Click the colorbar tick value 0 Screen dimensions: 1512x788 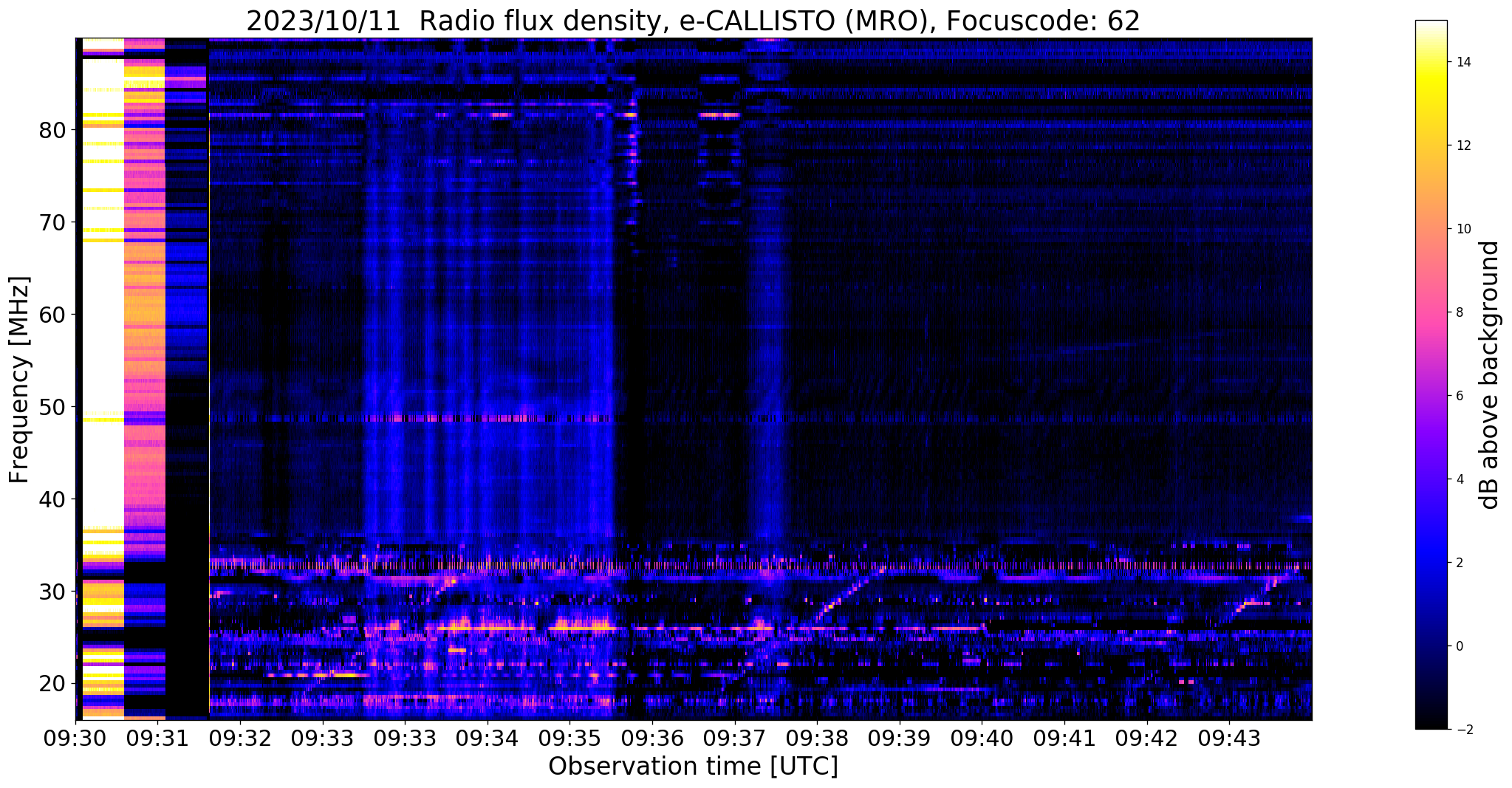point(1459,646)
